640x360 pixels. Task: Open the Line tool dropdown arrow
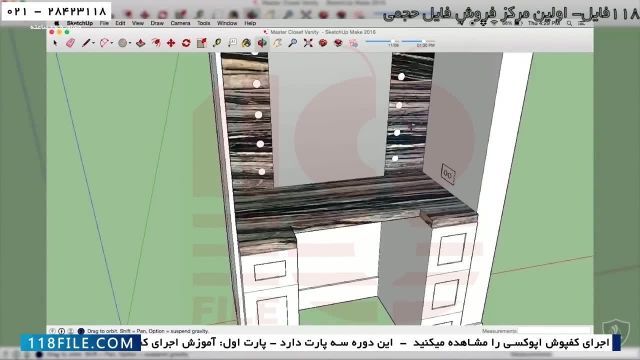[x=93, y=43]
